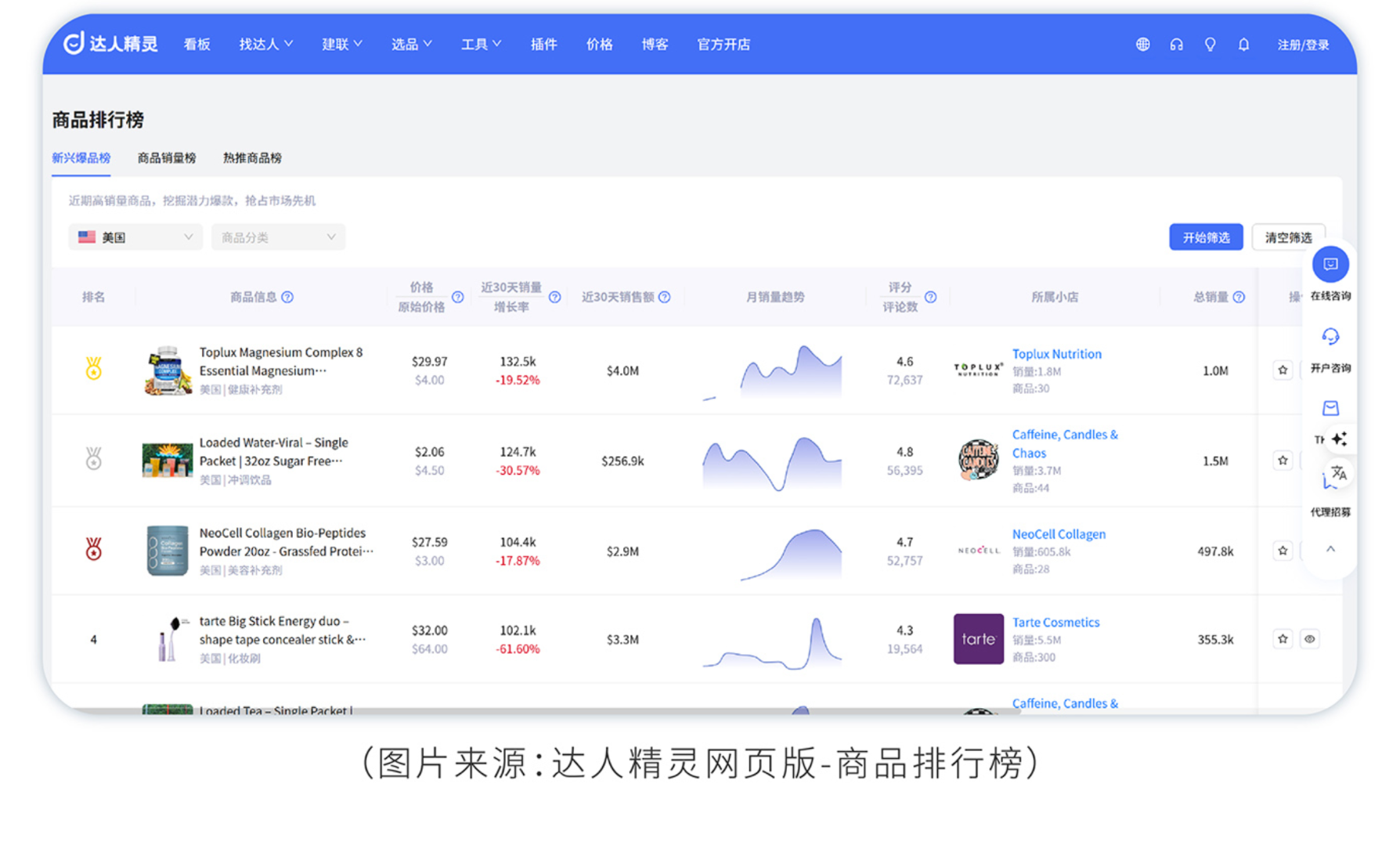Screen dimensions: 1400x860
Task: Click the help icon beside 总销量
Action: (1239, 297)
